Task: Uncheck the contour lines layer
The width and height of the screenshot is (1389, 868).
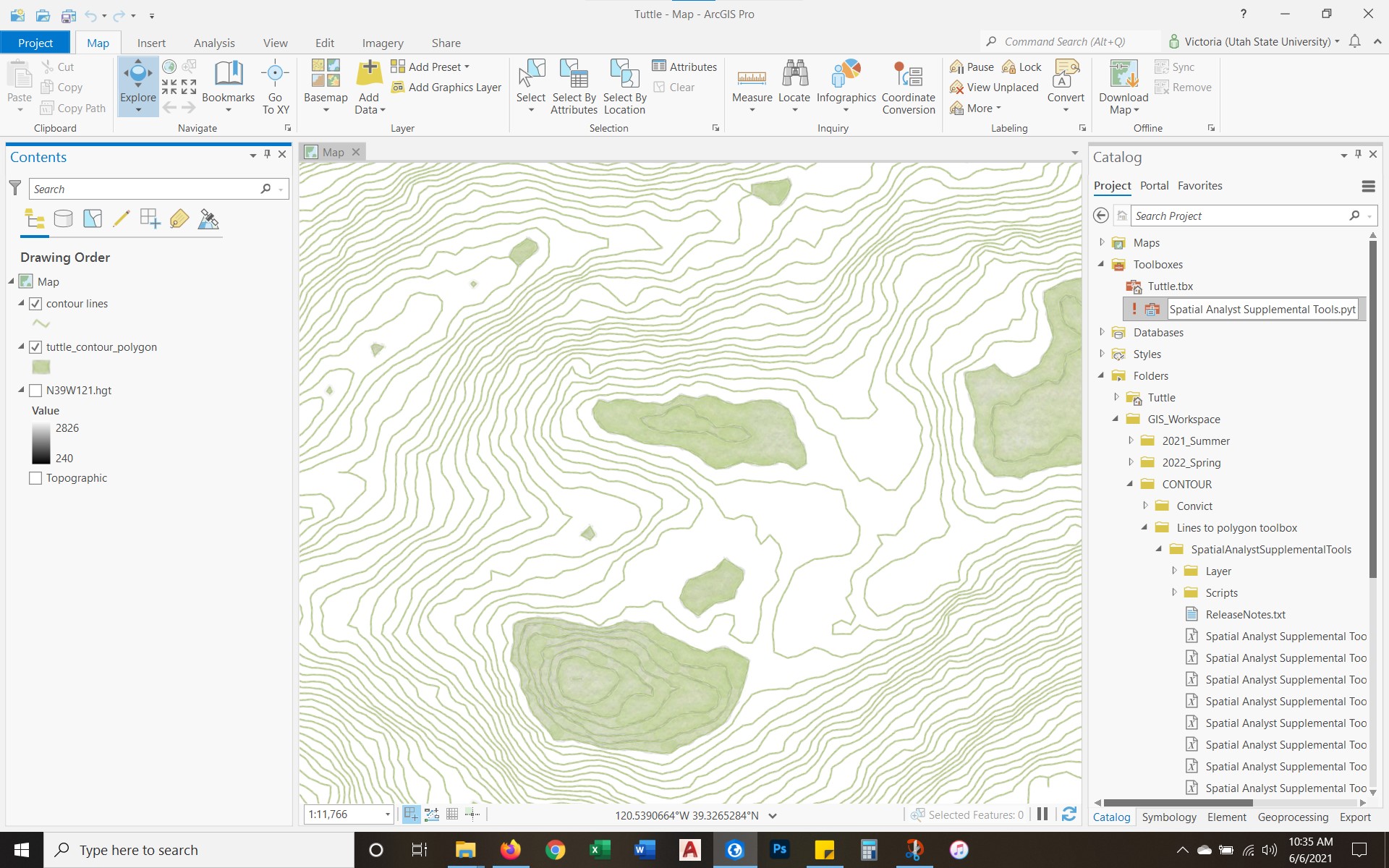Action: pos(35,304)
